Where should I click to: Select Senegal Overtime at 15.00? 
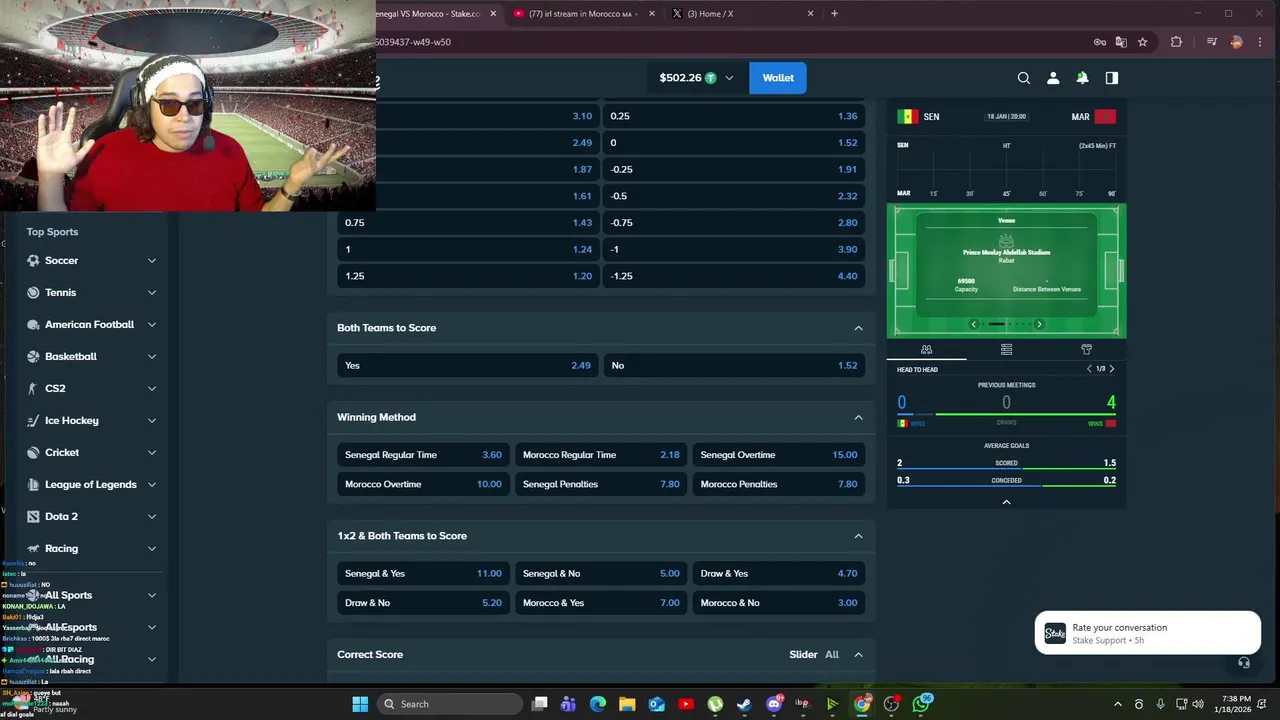pos(779,455)
